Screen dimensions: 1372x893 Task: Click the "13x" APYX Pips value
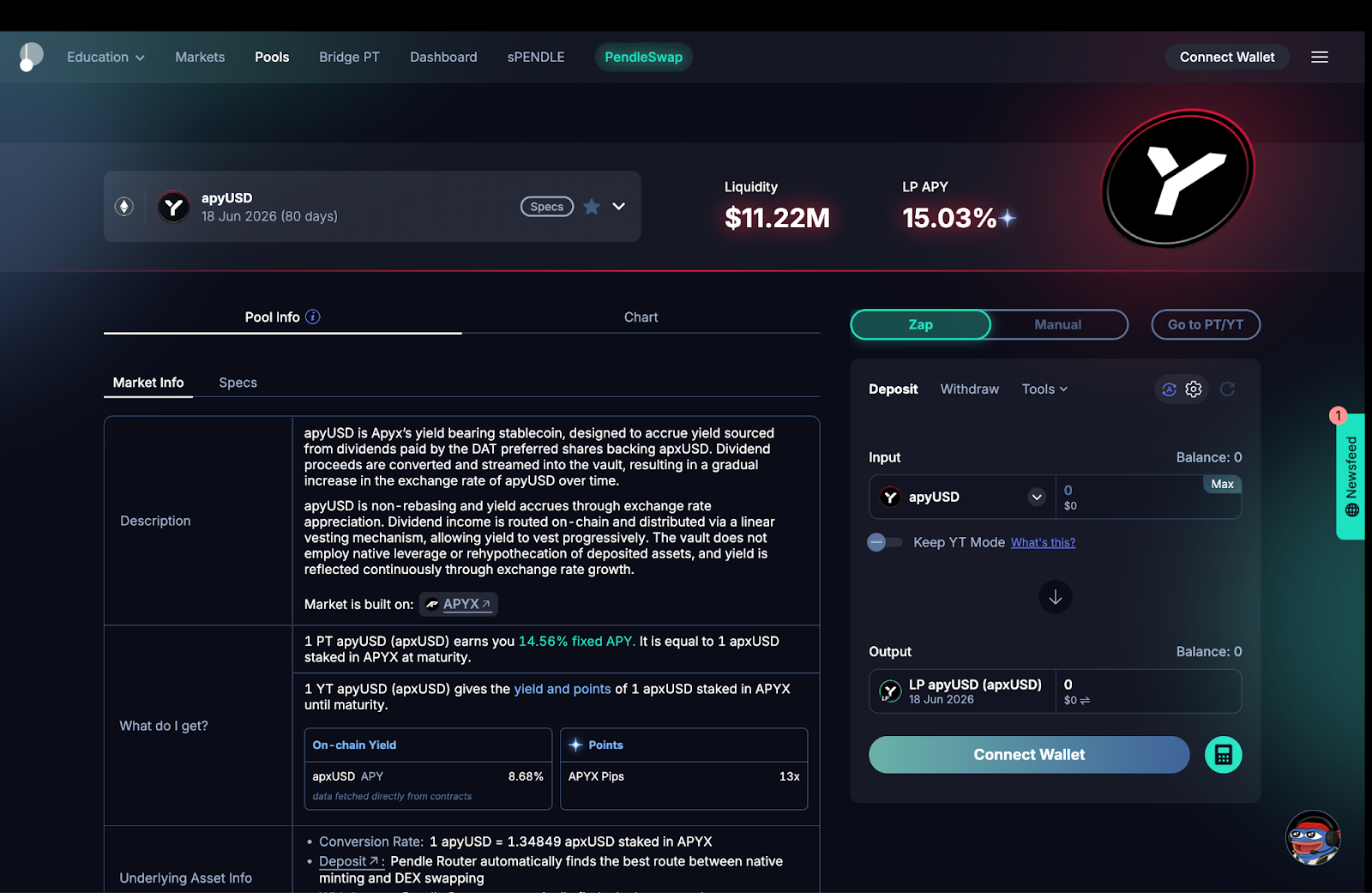click(x=790, y=776)
